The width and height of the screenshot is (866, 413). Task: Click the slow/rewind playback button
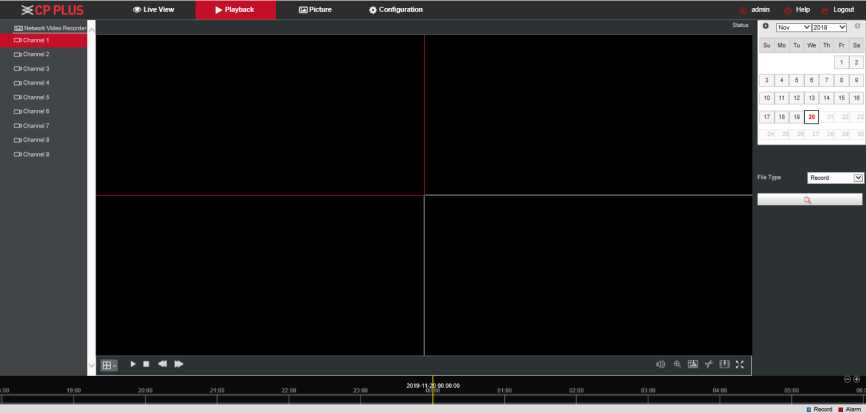162,364
